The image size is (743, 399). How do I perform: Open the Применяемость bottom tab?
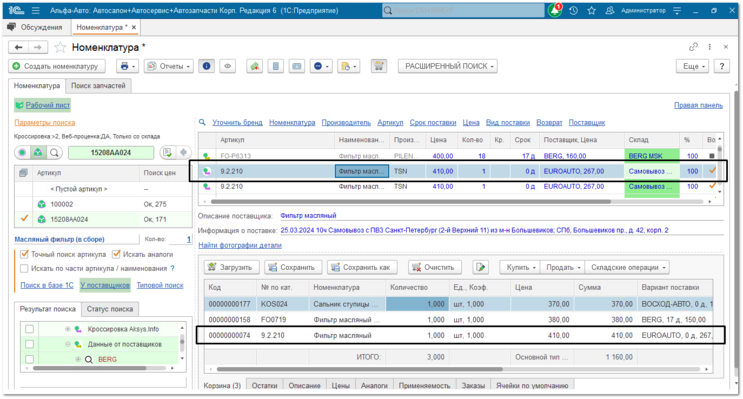pos(424,385)
